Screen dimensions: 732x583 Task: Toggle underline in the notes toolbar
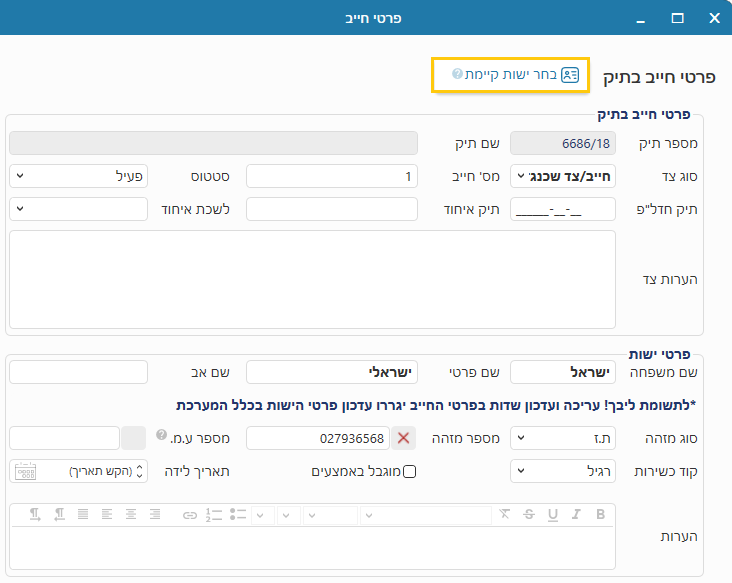tap(553, 514)
